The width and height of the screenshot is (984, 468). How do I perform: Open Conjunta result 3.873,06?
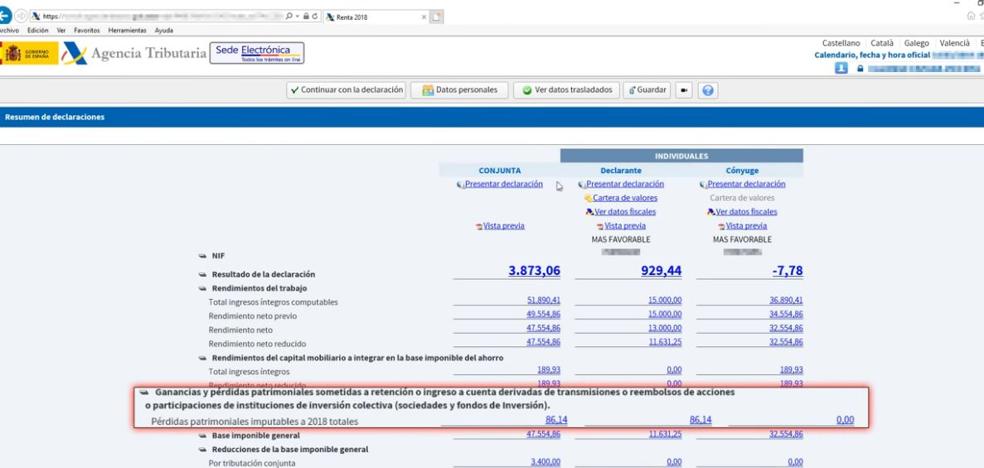coord(534,271)
